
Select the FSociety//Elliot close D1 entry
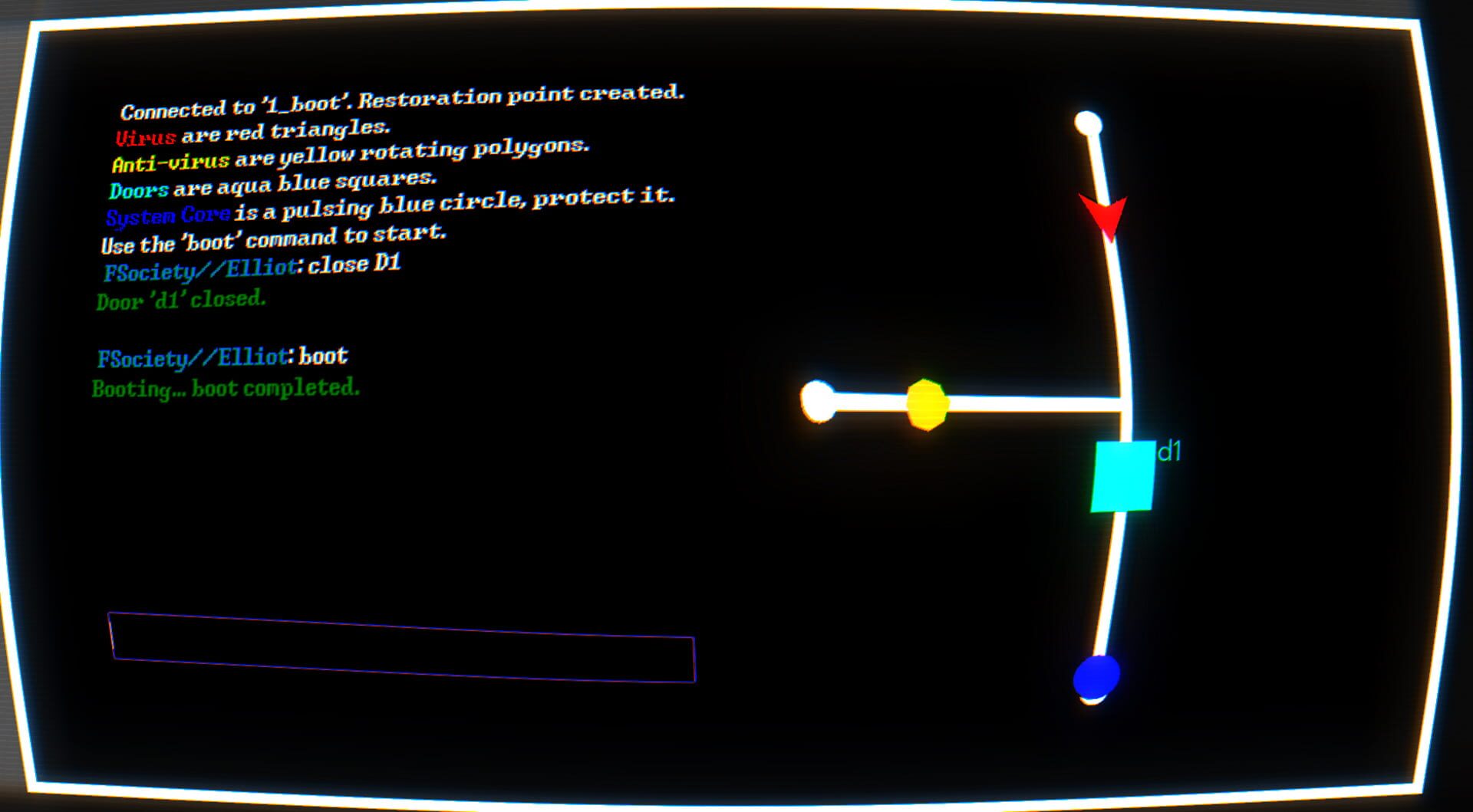pos(253,267)
